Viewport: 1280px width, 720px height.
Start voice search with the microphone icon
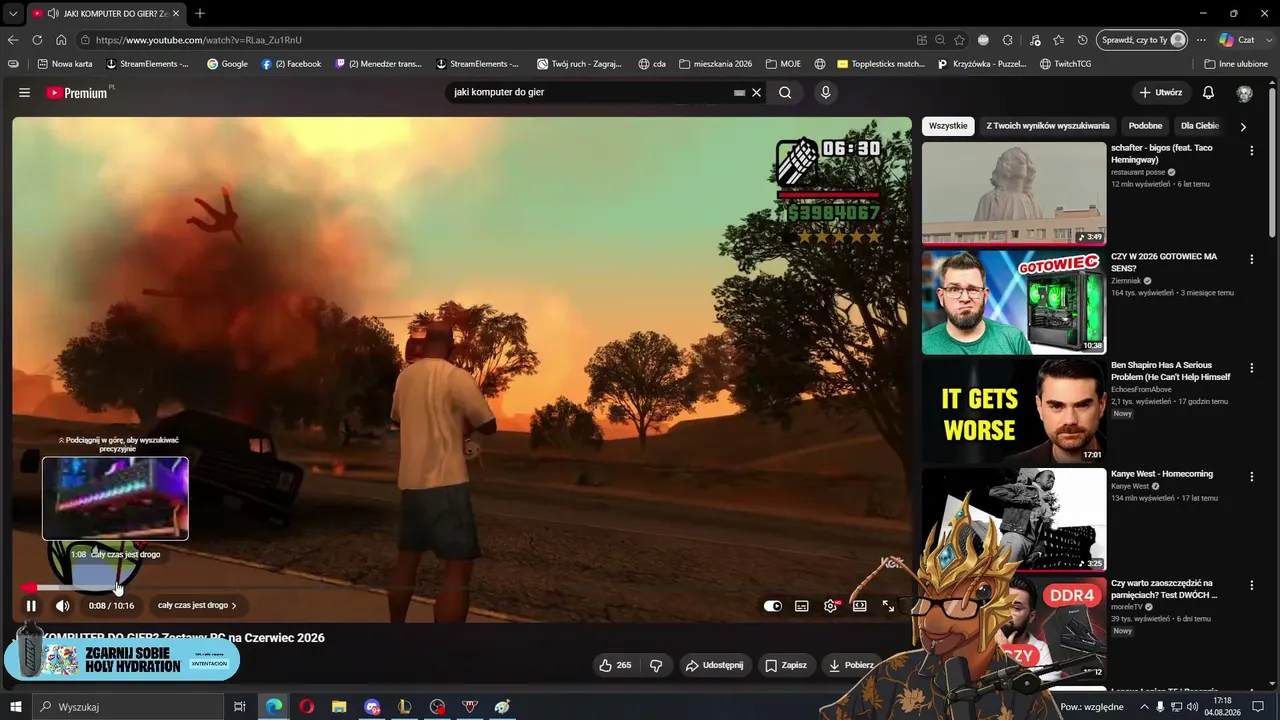825,93
